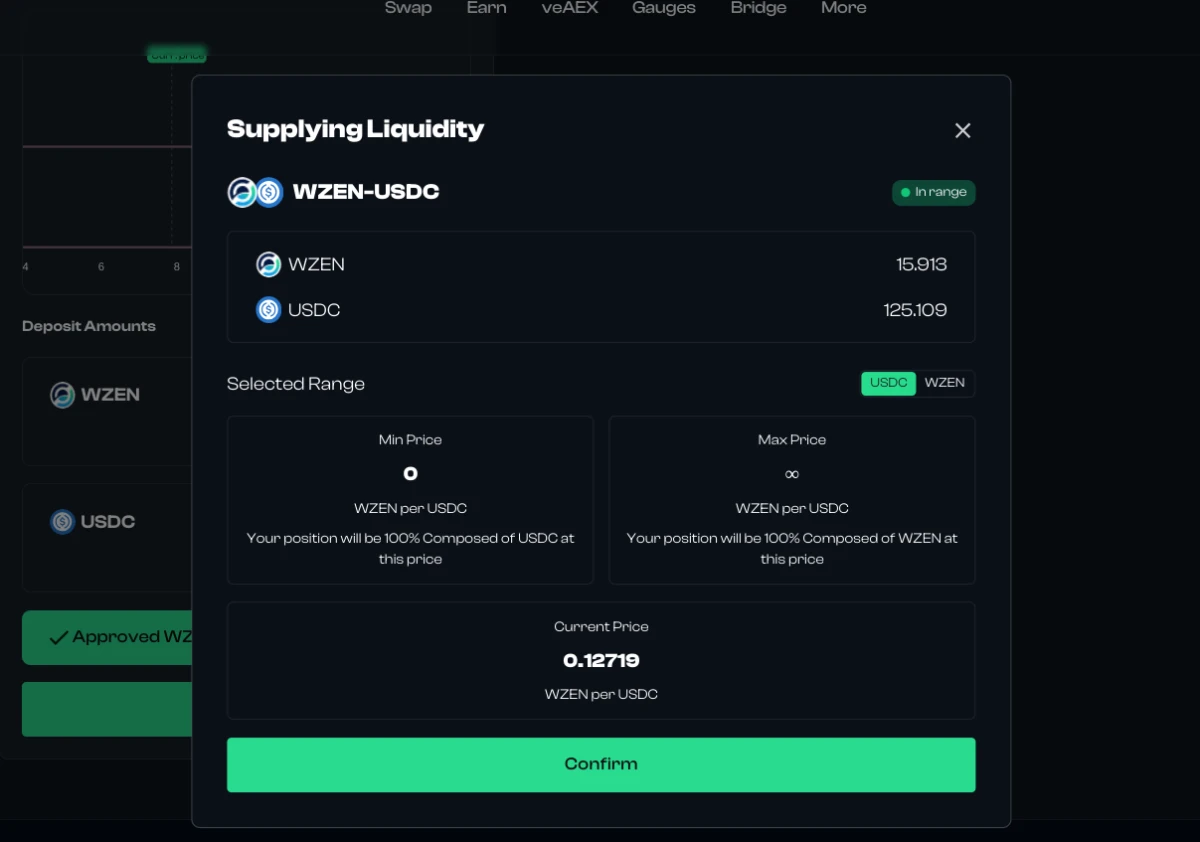Screen dimensions: 1200x842
Task: Click the checkmark on Approved WZEN button
Action: [58, 637]
